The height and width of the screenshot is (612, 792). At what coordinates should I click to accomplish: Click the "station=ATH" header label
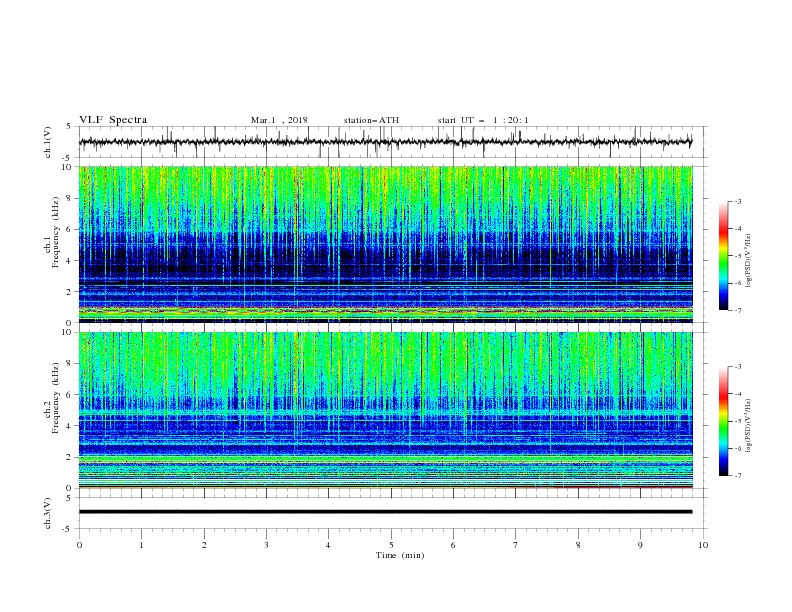pyautogui.click(x=371, y=120)
